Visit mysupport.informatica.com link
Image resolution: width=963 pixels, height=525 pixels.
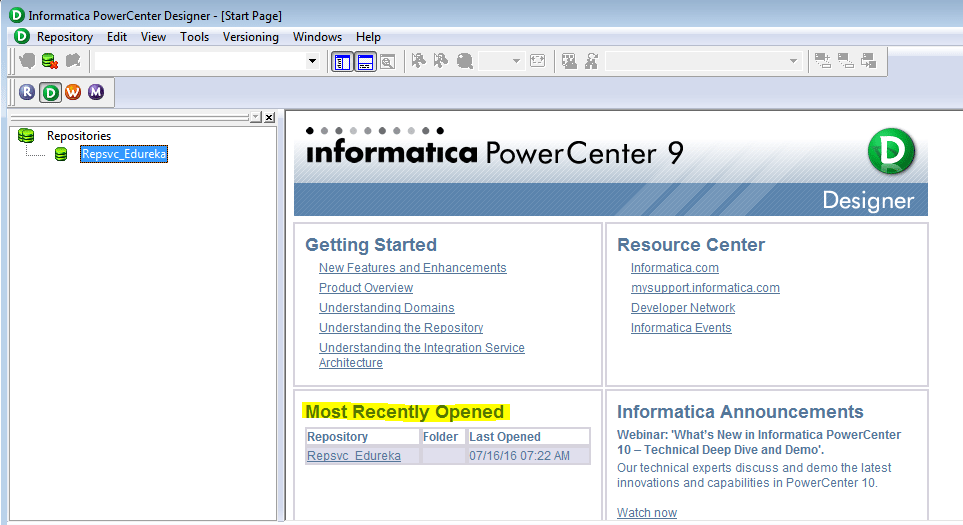tap(705, 287)
